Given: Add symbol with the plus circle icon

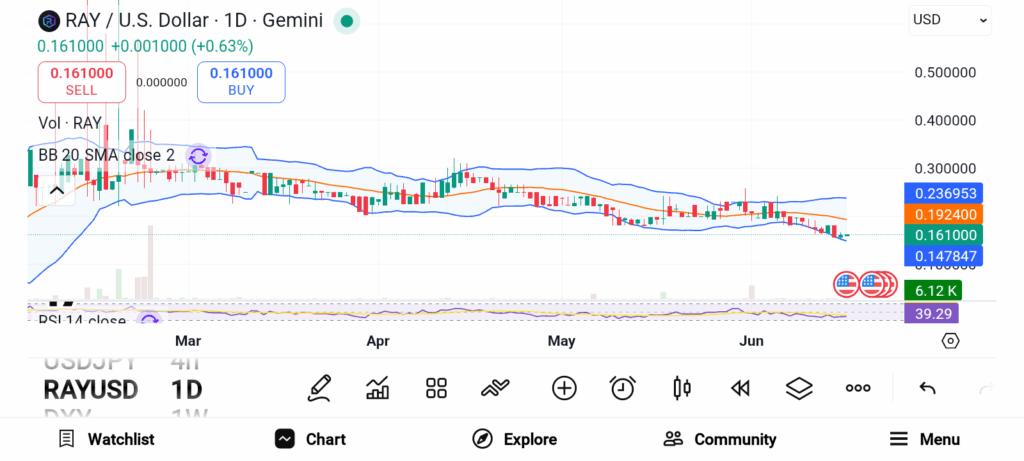Looking at the screenshot, I should coord(564,388).
